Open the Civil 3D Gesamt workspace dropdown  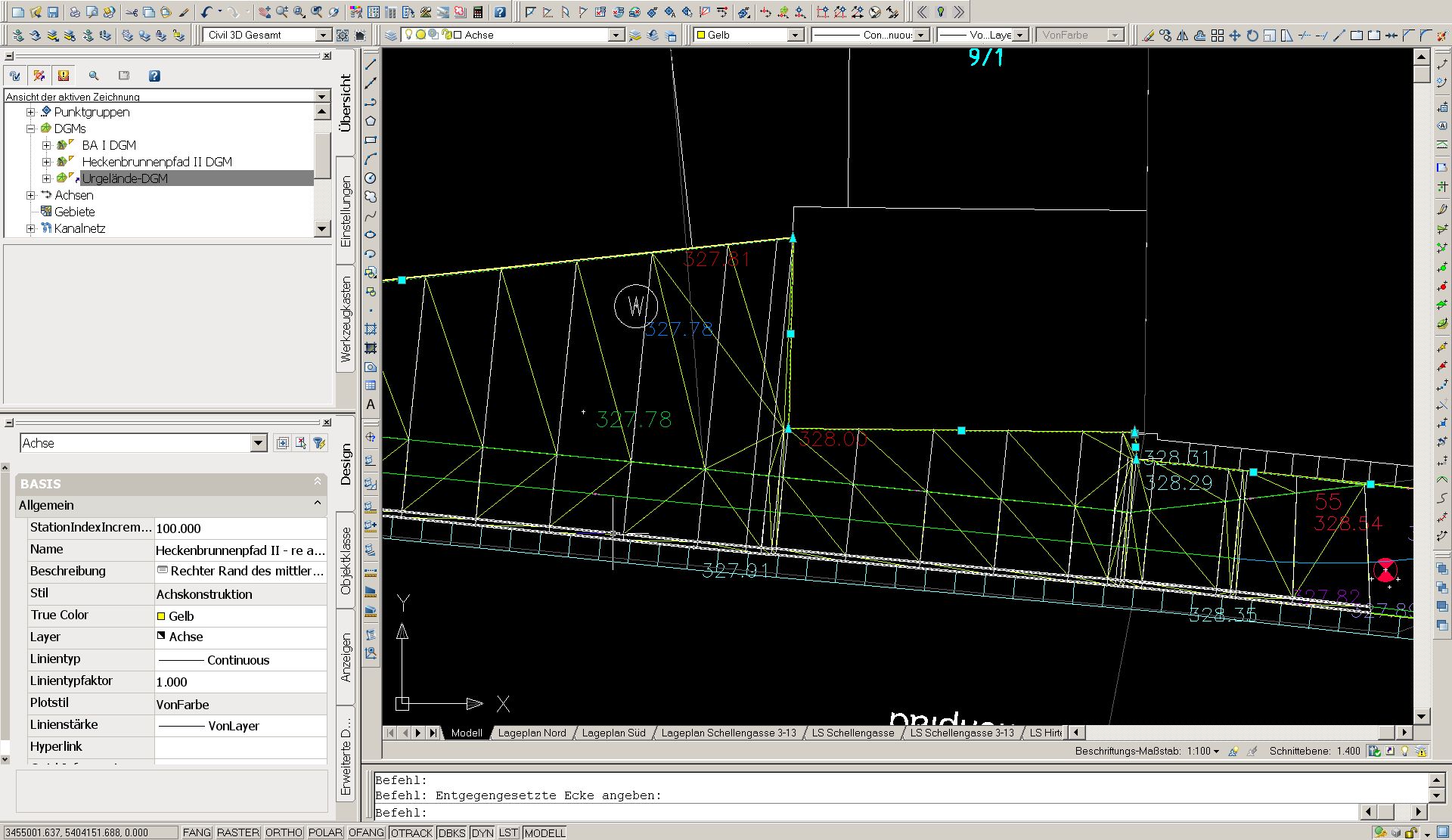click(x=324, y=35)
